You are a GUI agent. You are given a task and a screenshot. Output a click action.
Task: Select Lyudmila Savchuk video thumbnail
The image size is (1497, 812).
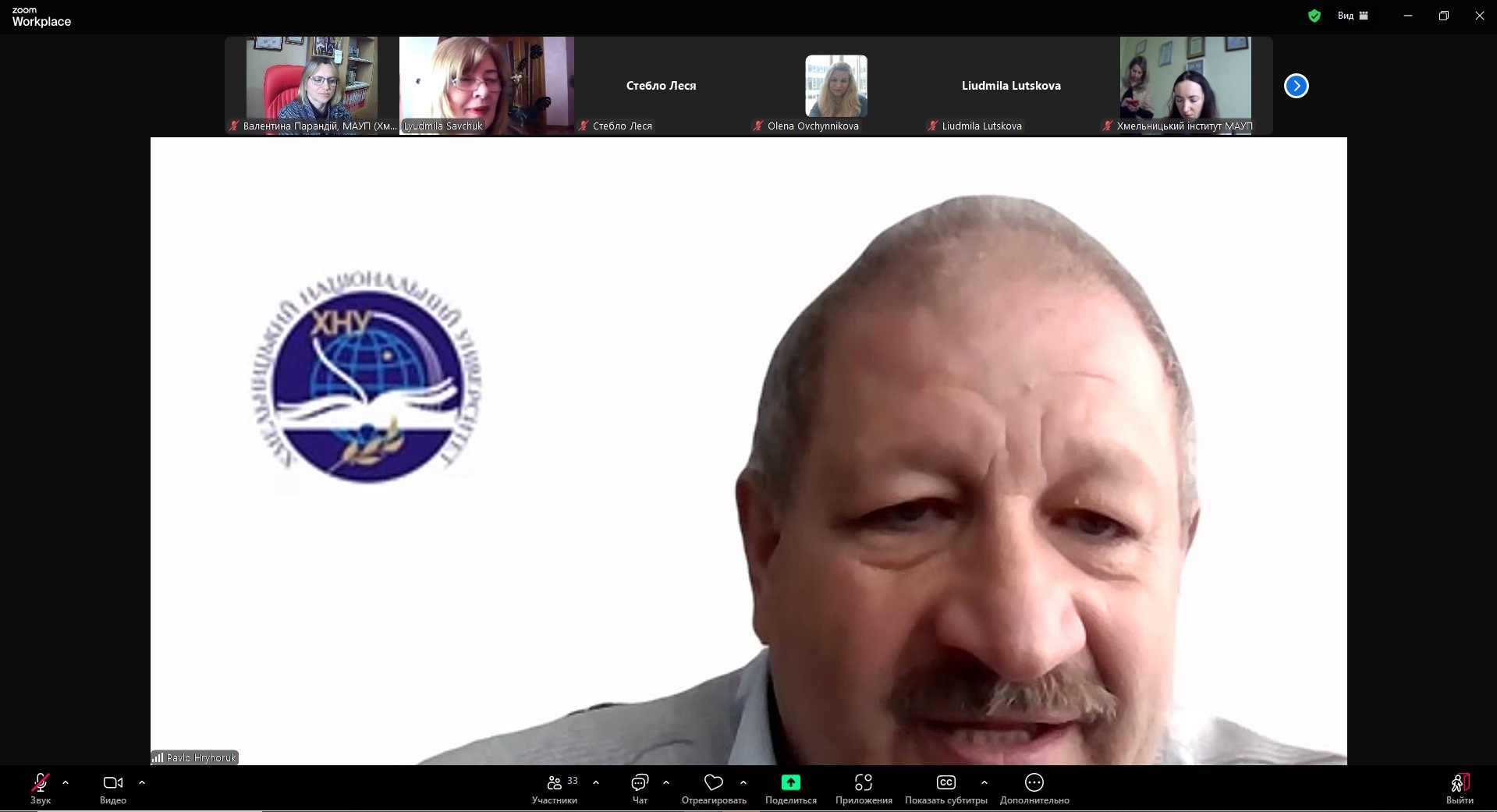coord(487,86)
